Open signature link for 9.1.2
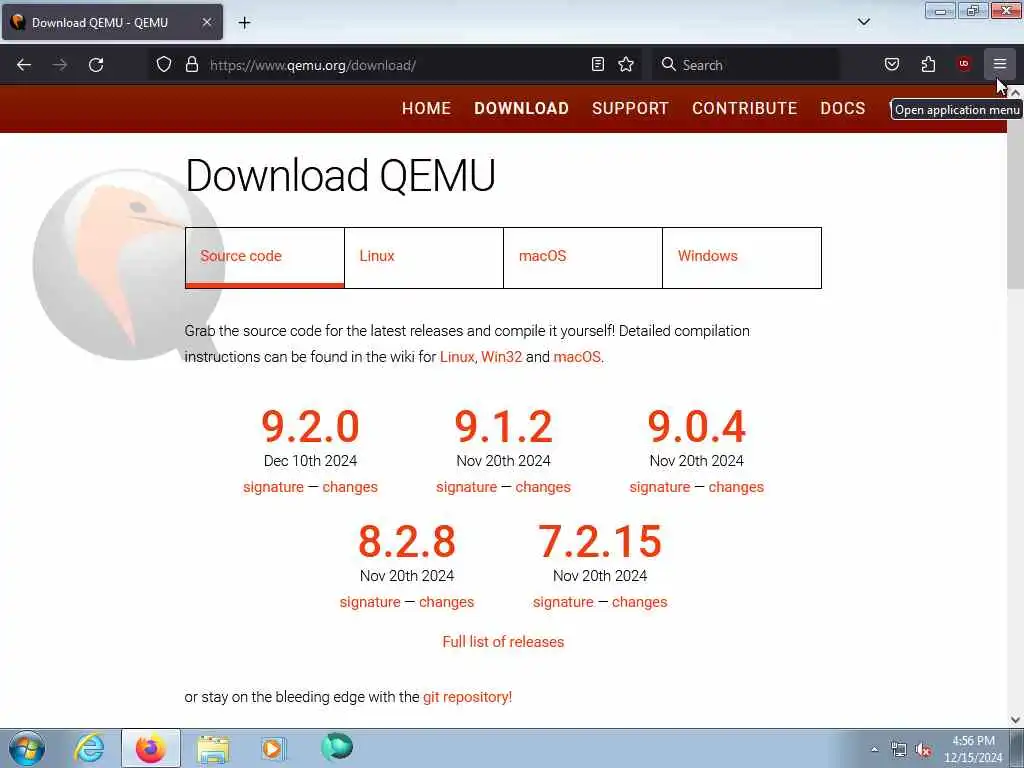This screenshot has width=1024, height=768. pyautogui.click(x=466, y=487)
